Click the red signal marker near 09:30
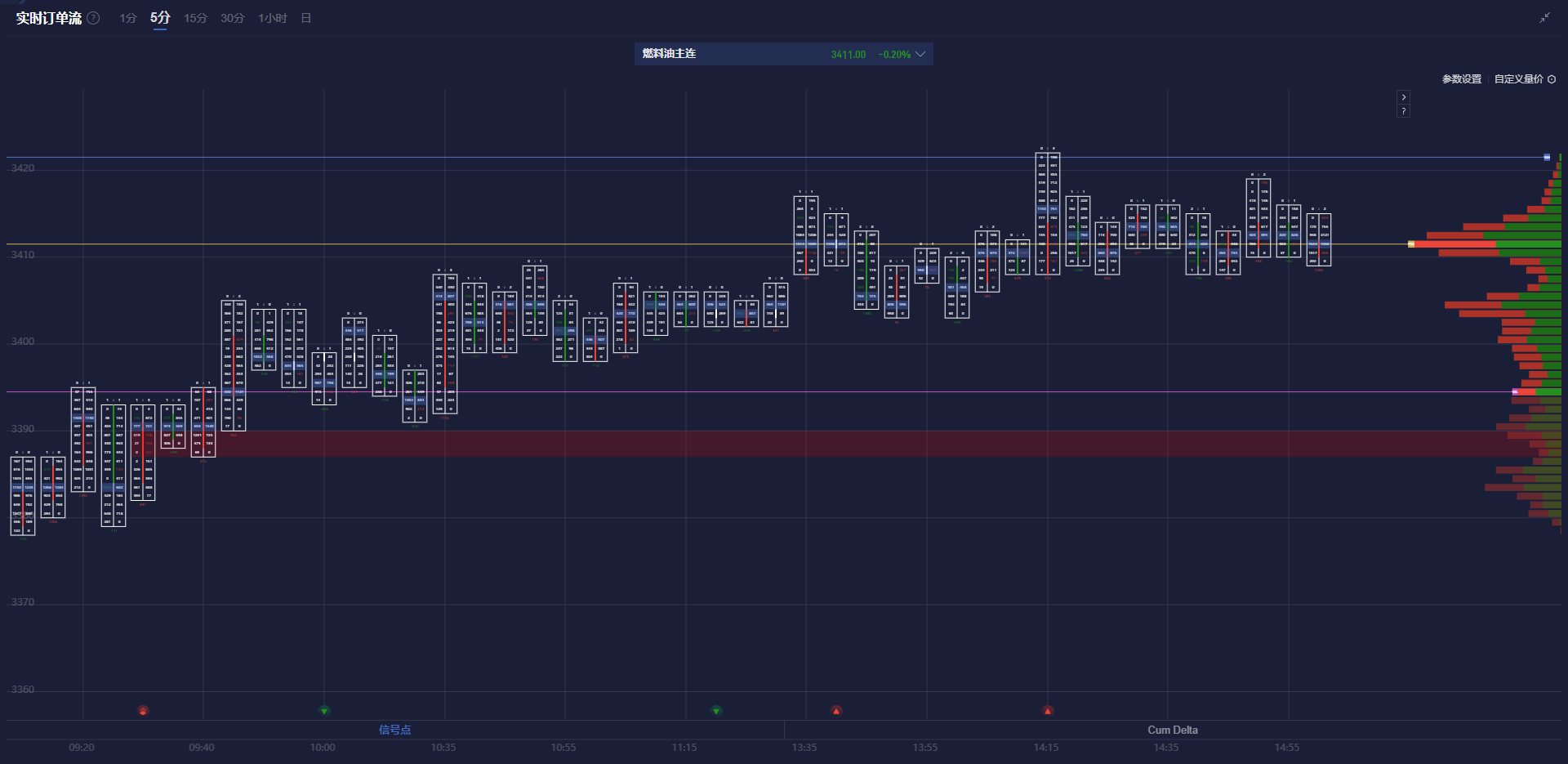 (143, 711)
